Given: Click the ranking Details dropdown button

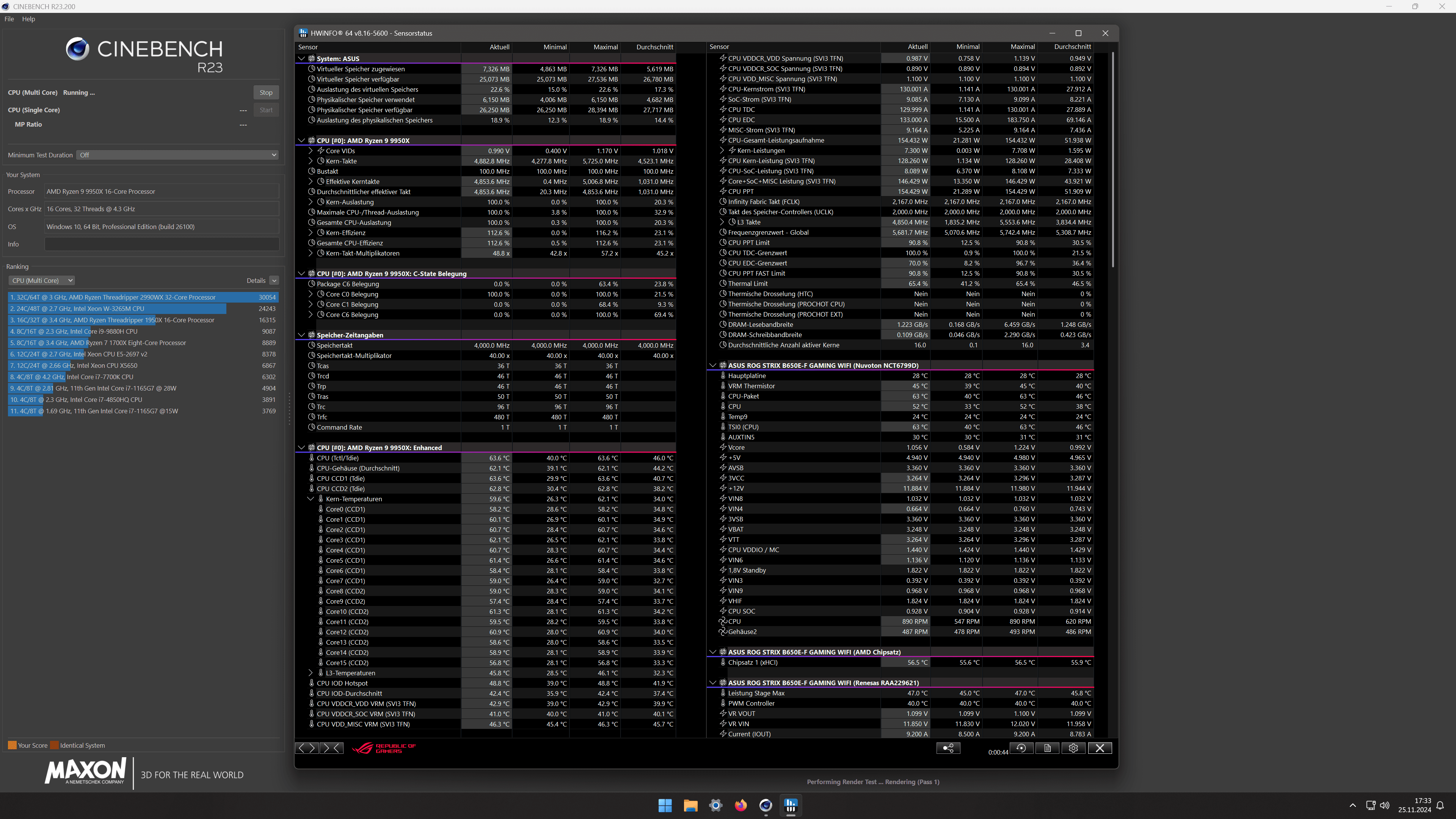Looking at the screenshot, I should (273, 280).
